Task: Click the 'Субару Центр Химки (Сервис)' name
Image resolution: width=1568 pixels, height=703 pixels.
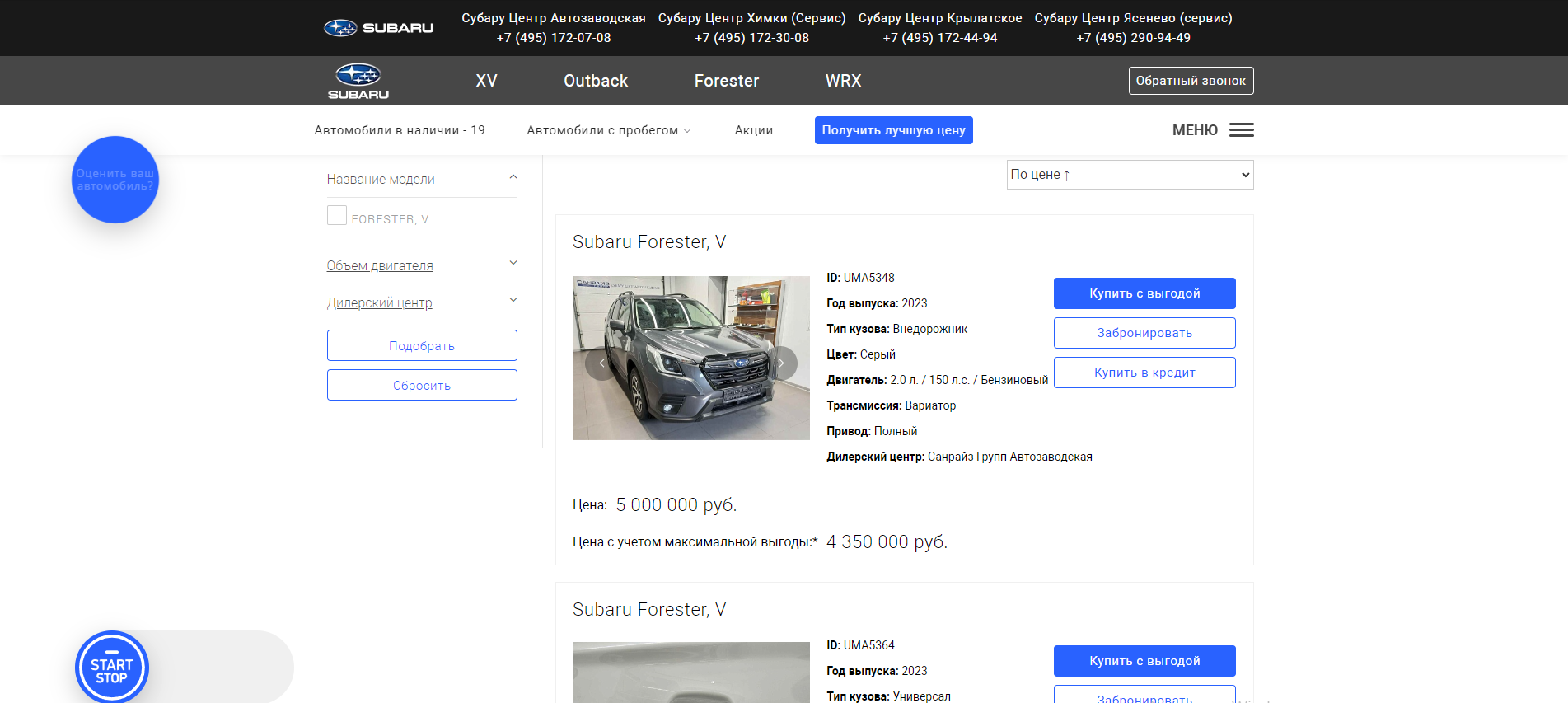Action: (751, 18)
